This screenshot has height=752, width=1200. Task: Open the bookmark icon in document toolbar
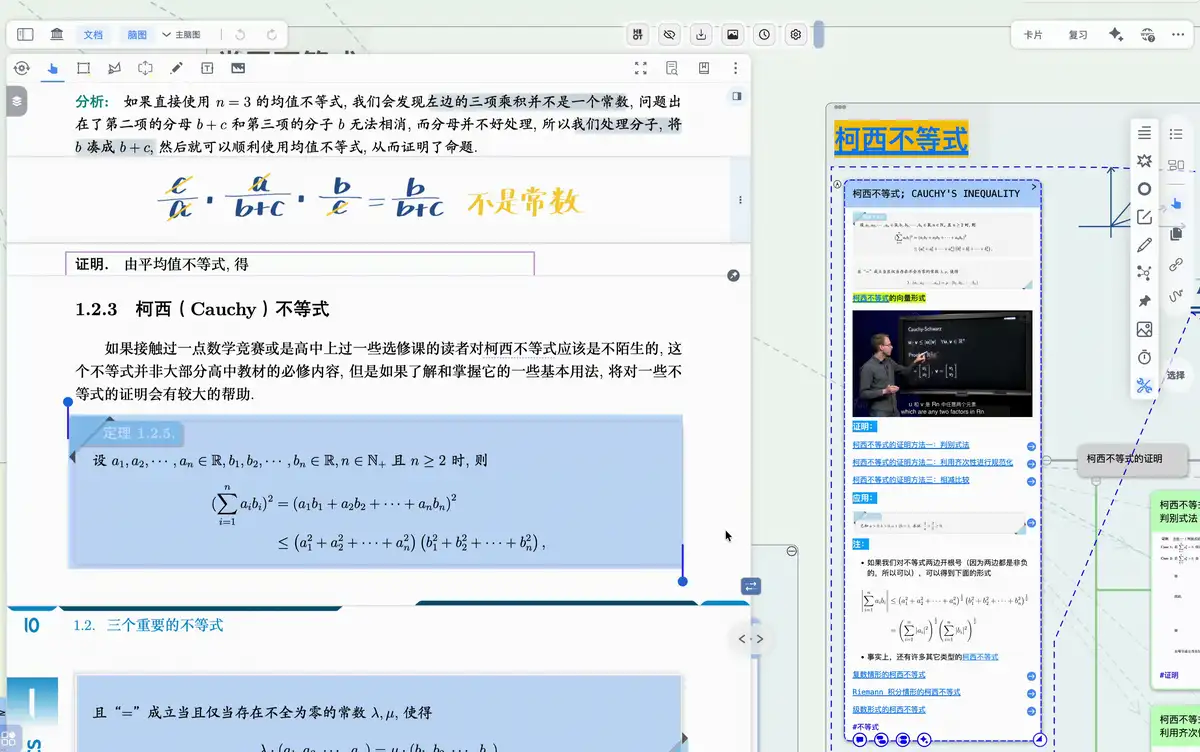(x=704, y=68)
